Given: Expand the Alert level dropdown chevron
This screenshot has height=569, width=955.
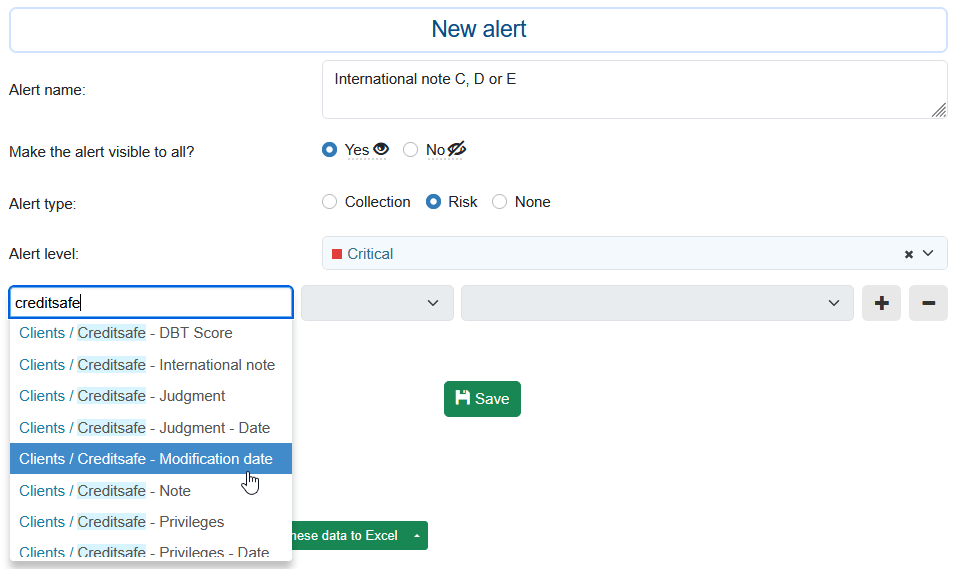Looking at the screenshot, I should pos(928,254).
